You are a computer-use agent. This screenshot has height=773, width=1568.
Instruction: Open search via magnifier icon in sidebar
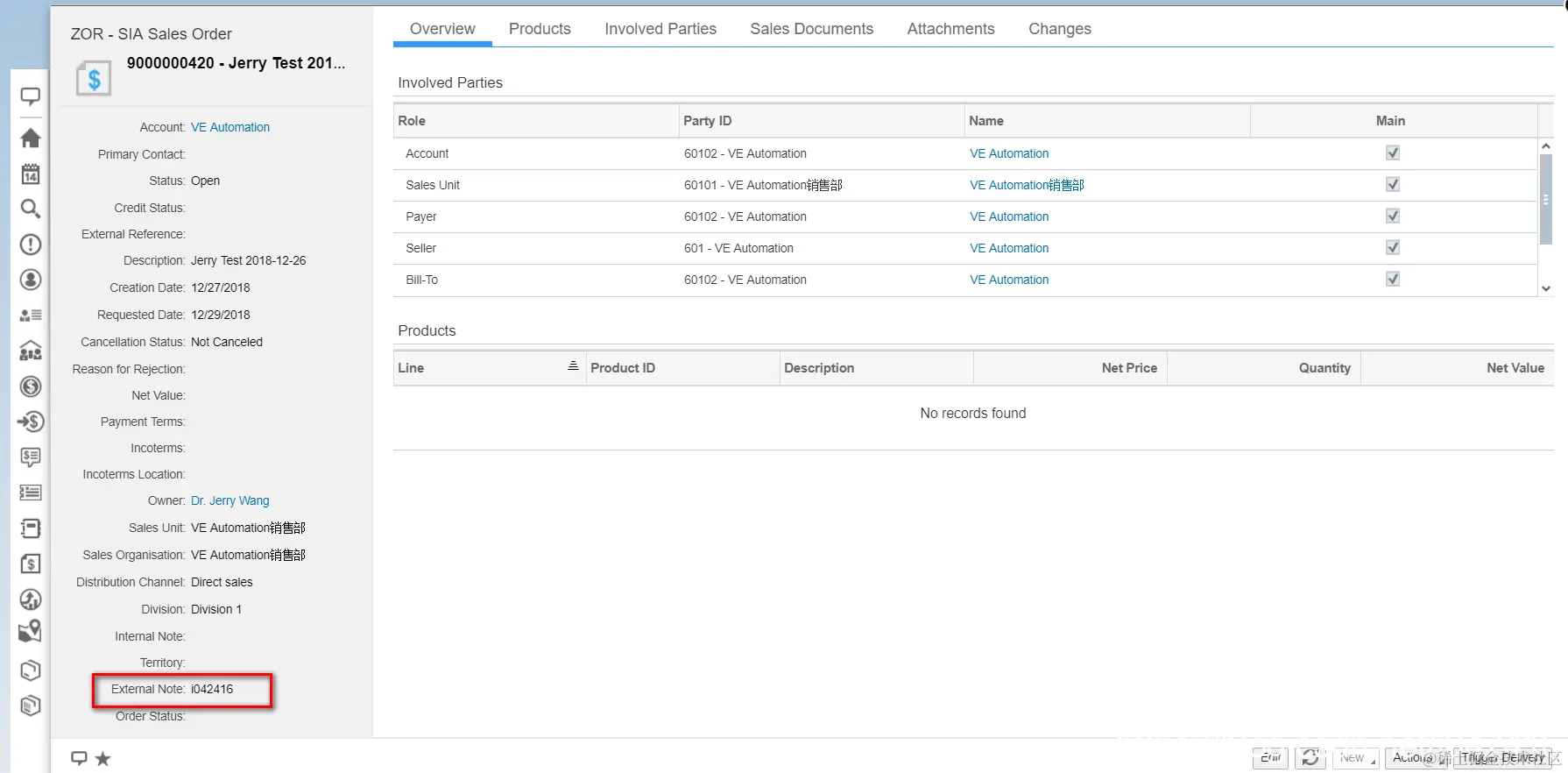point(31,209)
